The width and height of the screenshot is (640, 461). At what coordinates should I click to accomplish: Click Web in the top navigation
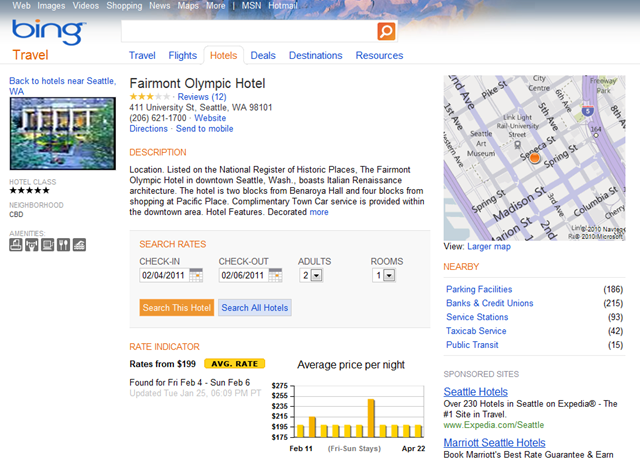click(21, 6)
